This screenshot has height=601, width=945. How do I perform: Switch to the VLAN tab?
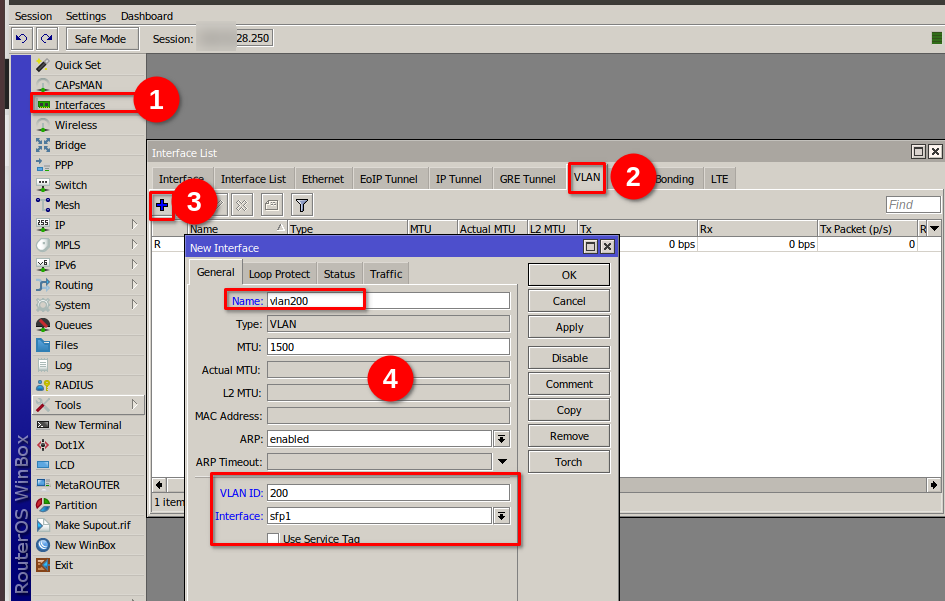coord(587,178)
